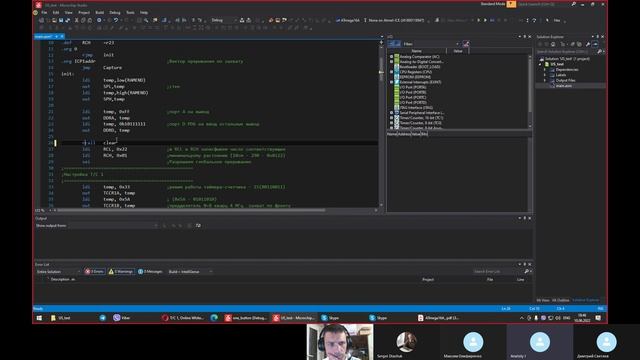640x360 pixels.
Task: Select JTAG Interface (JTAG) row
Action: (416, 107)
